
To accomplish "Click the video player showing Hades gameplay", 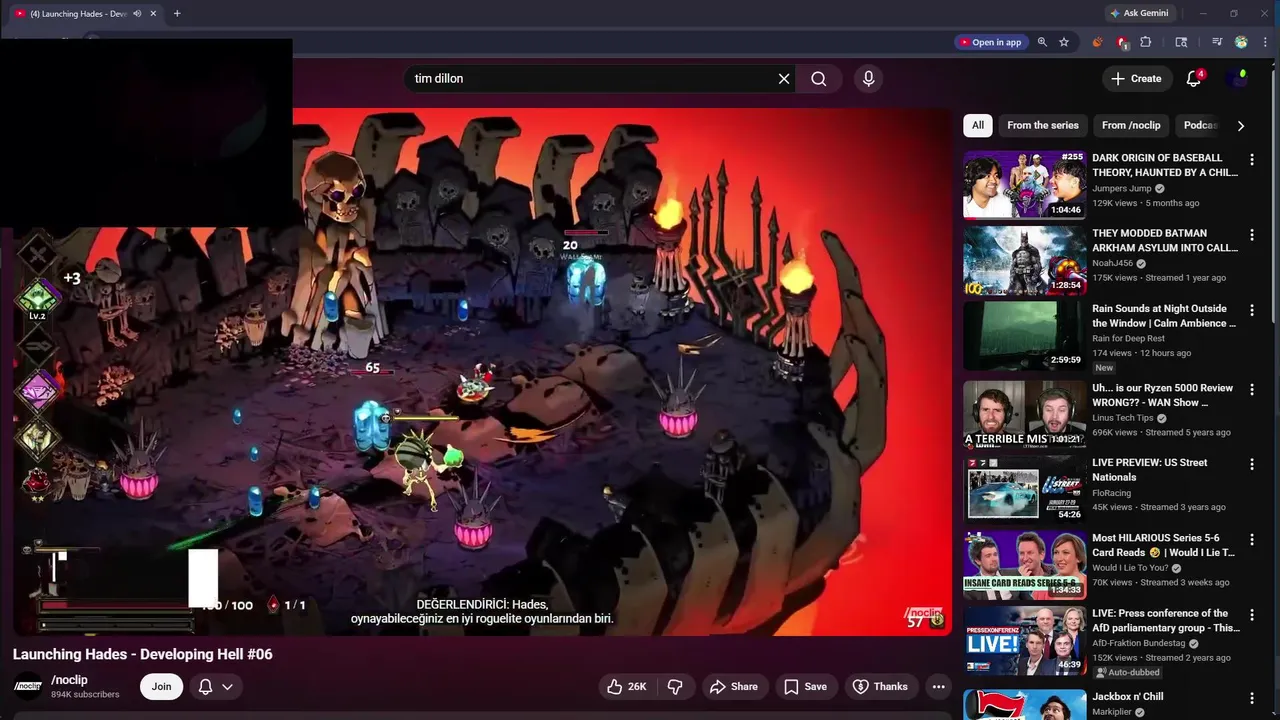I will coord(482,371).
